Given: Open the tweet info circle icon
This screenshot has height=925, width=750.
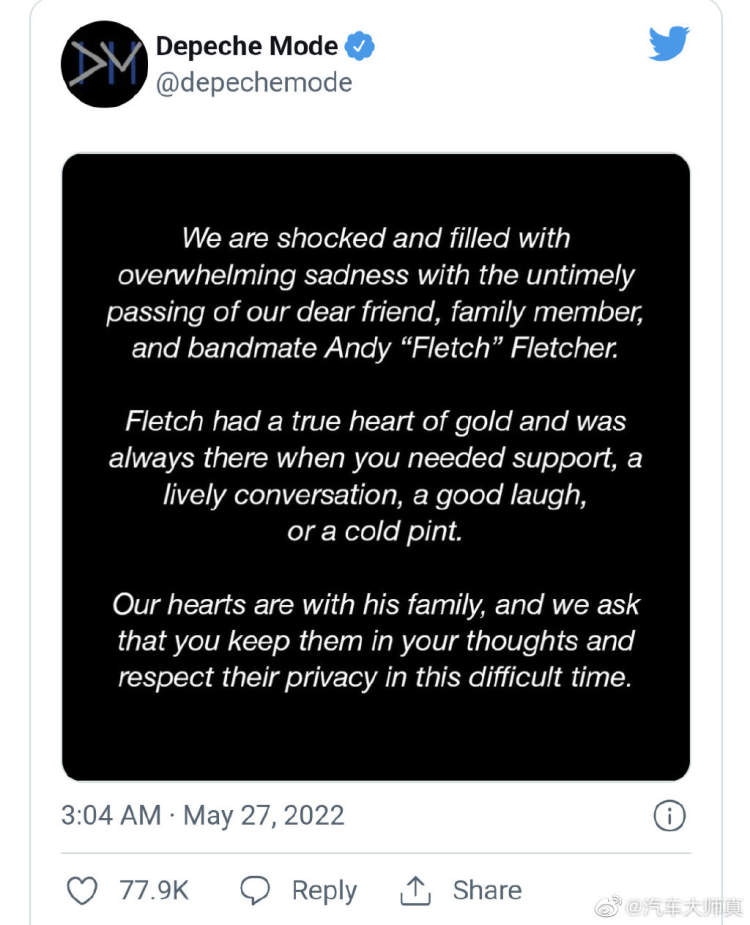Looking at the screenshot, I should 670,816.
